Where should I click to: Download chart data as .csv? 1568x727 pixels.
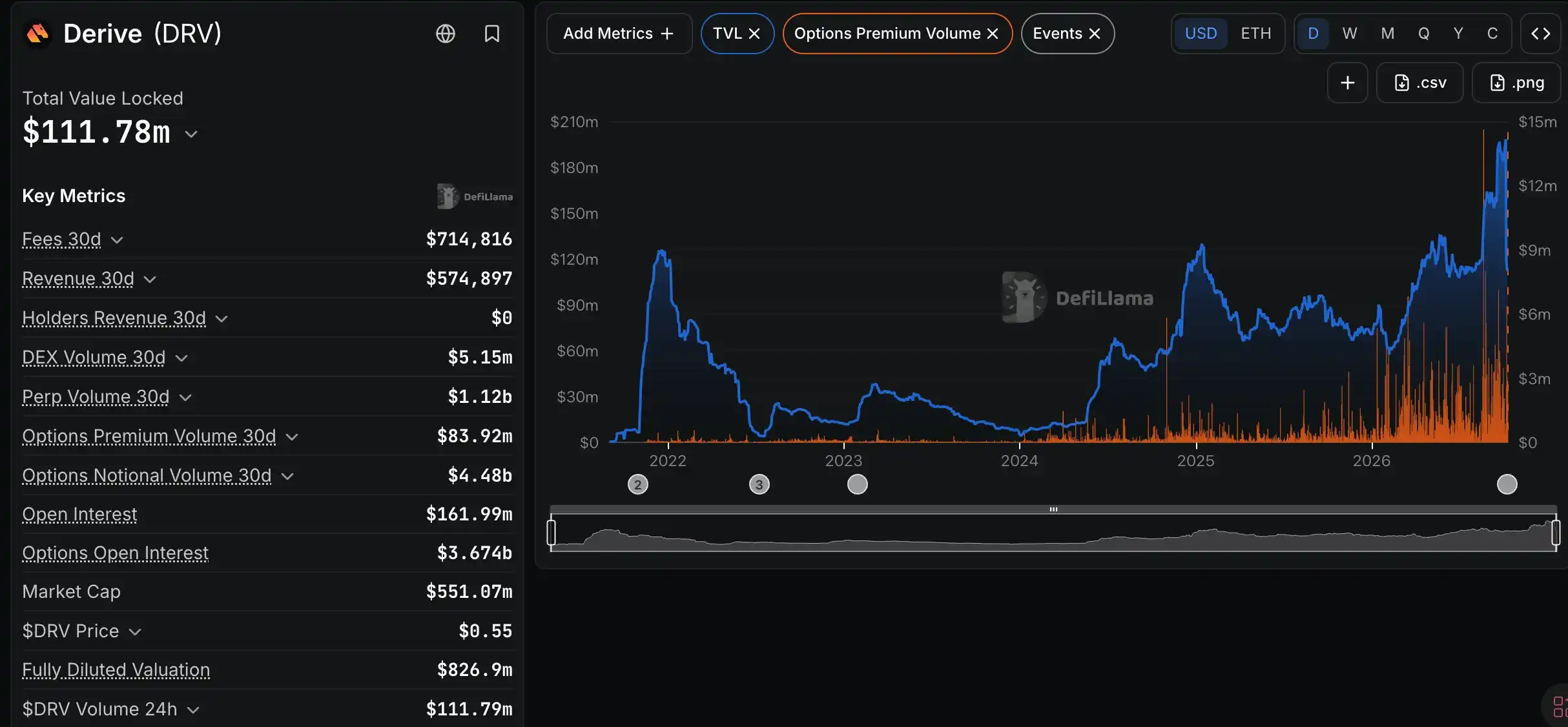(x=1420, y=83)
